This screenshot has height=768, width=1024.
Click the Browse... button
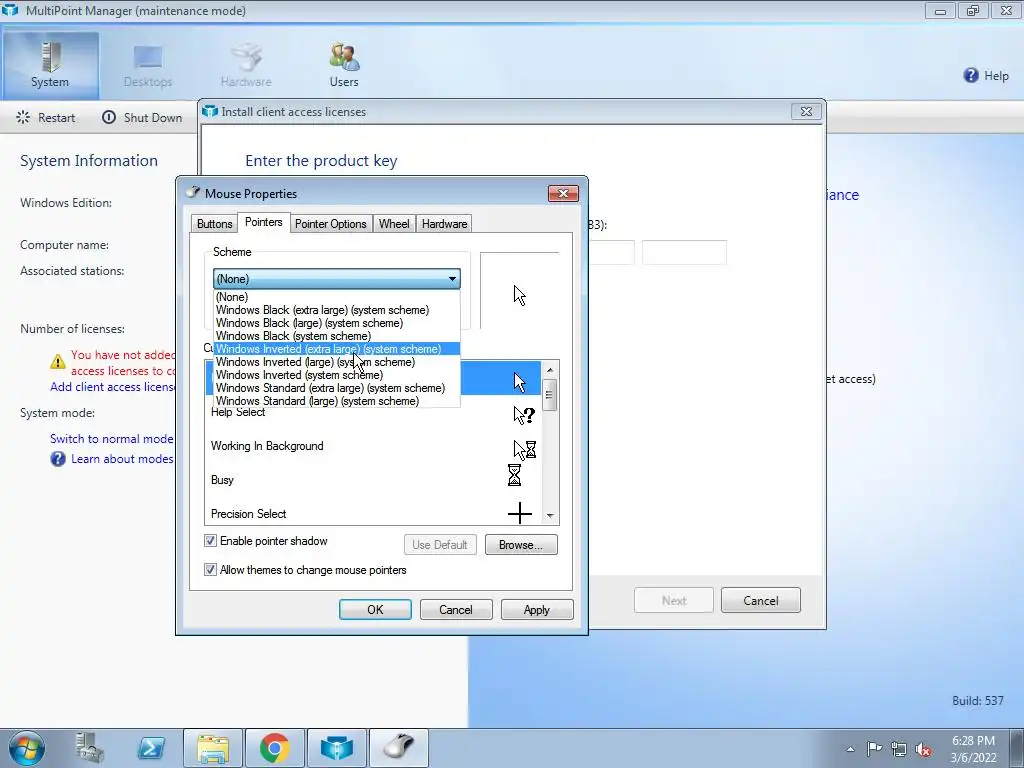pos(520,545)
